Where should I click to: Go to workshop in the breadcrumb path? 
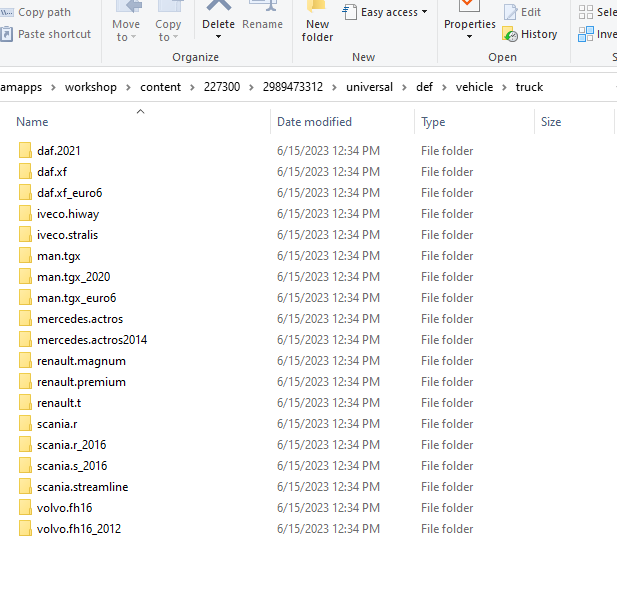(x=91, y=87)
